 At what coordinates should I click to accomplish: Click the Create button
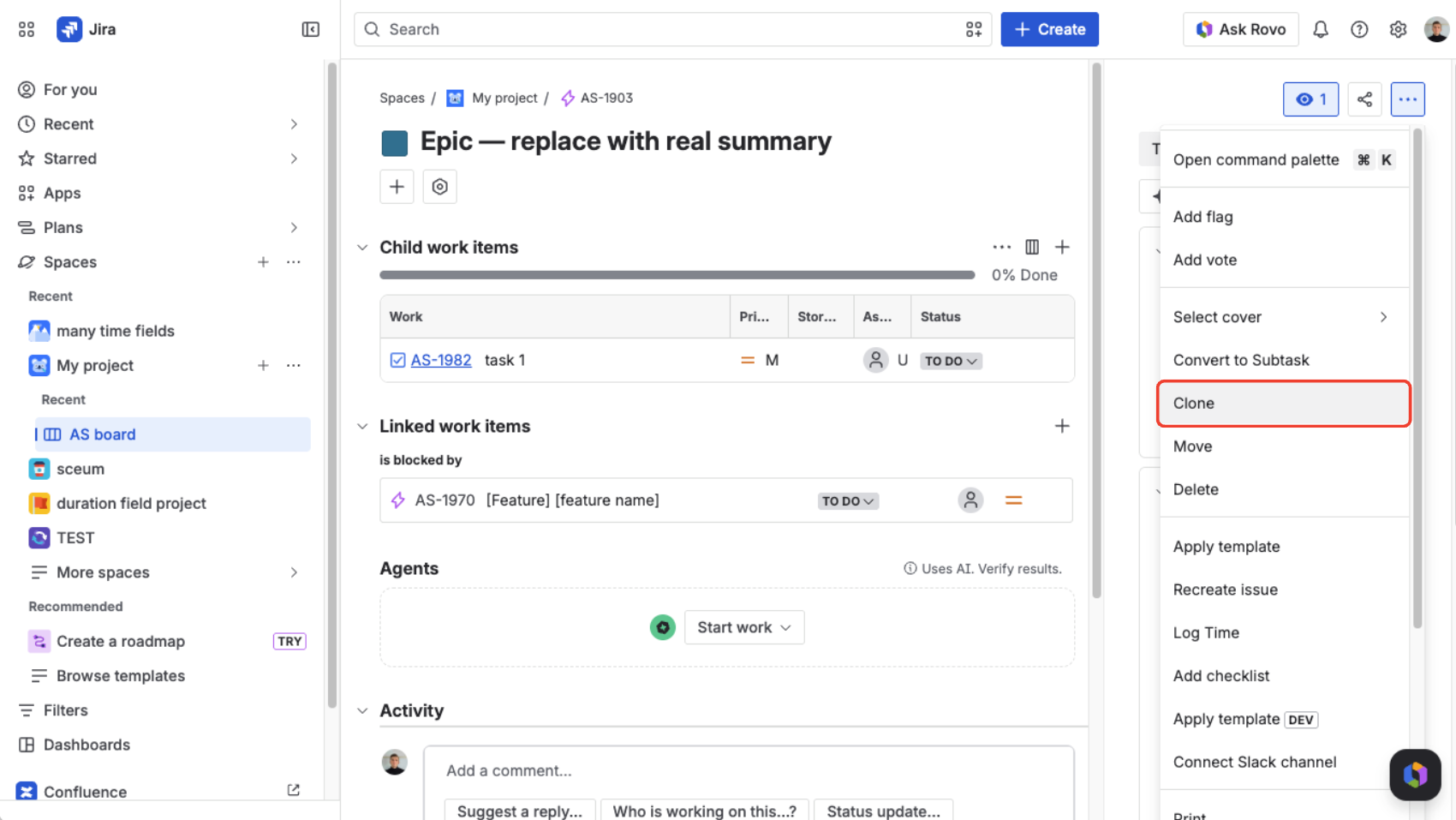click(1049, 29)
